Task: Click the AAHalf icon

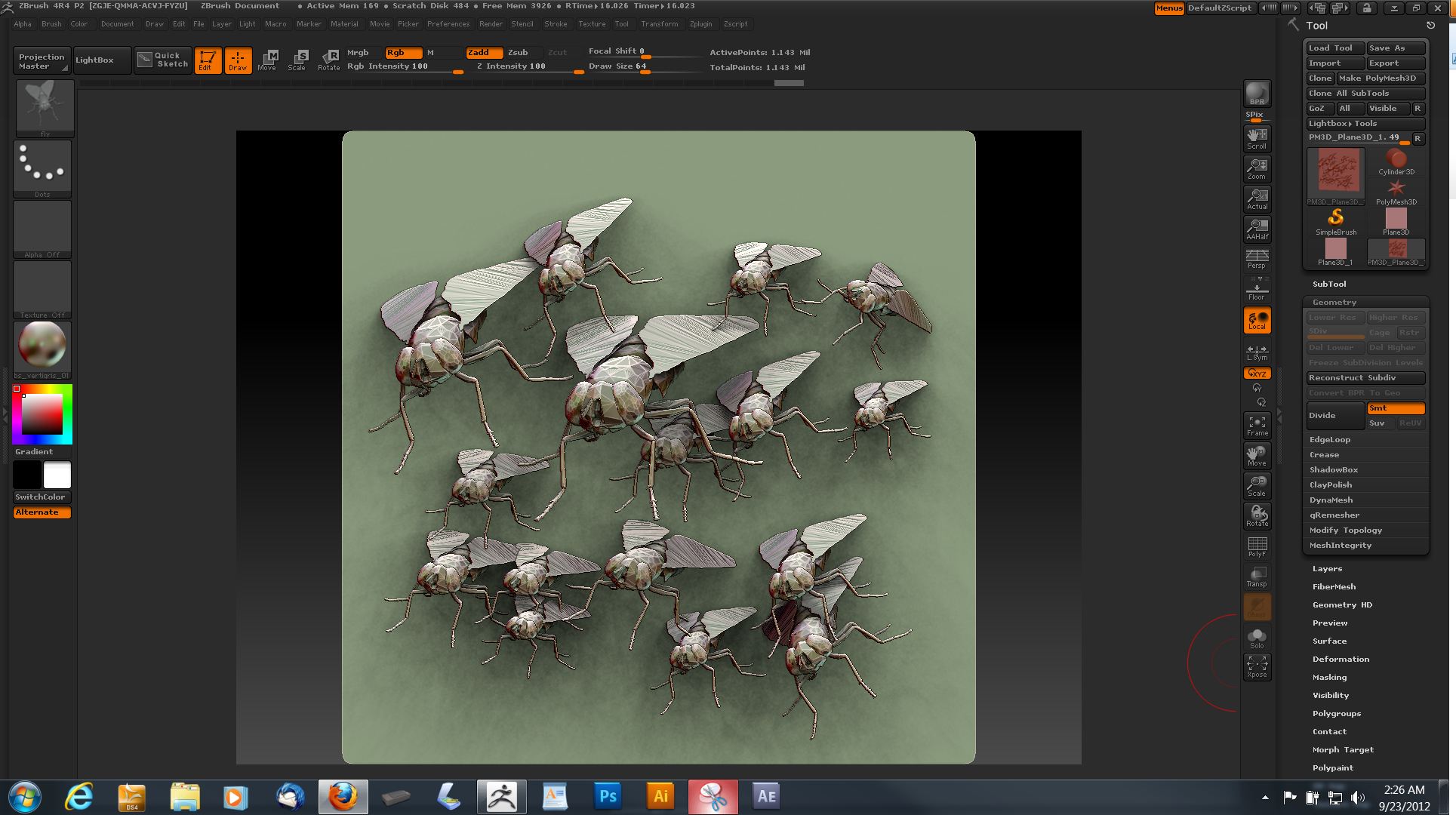Action: pos(1257,229)
